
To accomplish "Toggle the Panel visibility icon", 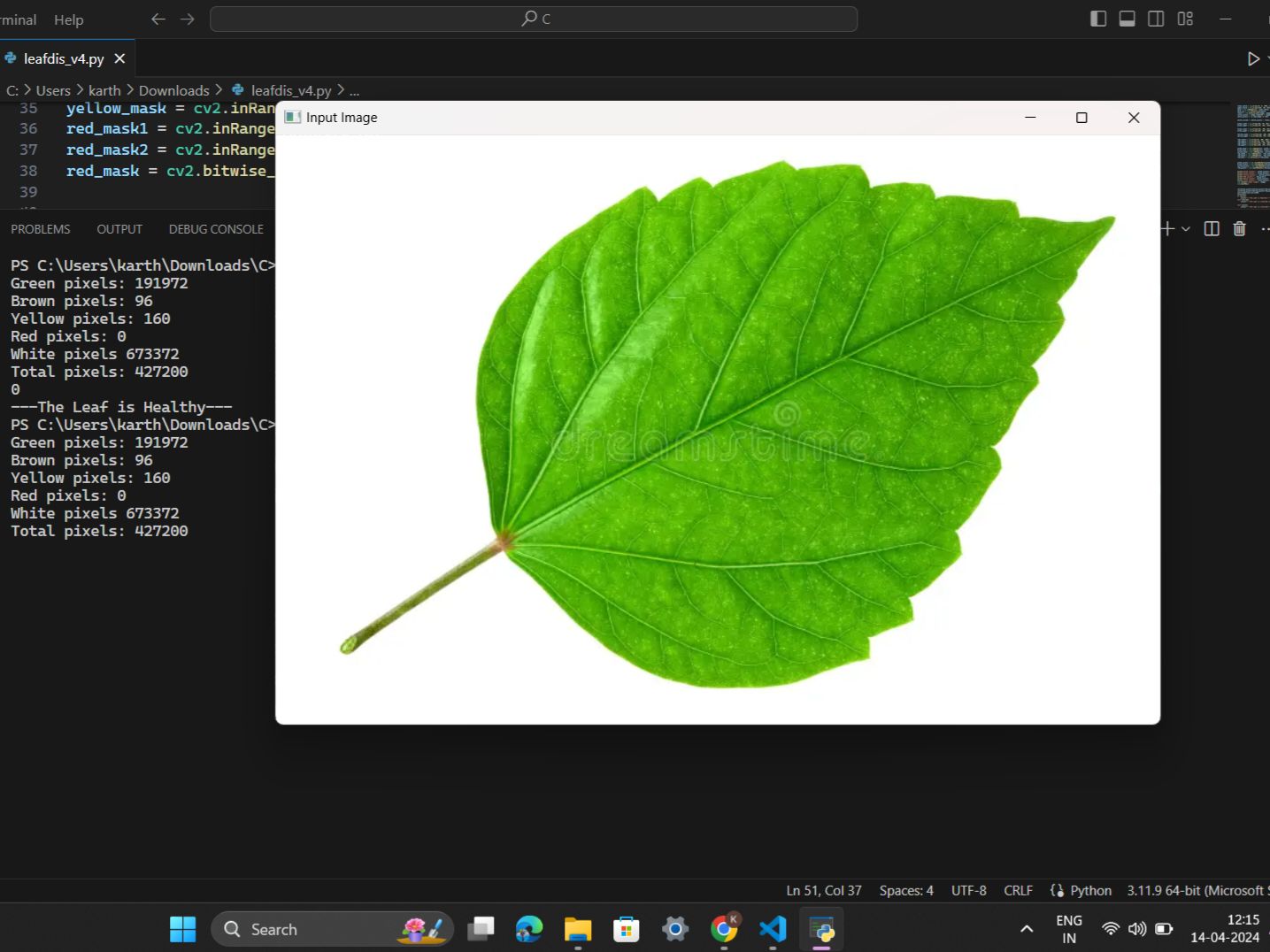I will click(1127, 18).
